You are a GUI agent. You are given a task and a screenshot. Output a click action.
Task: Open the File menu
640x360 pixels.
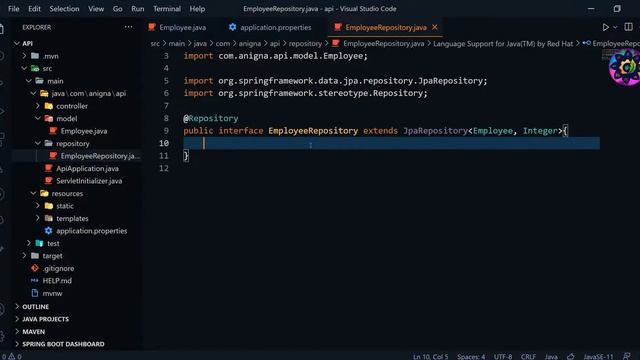(13, 9)
